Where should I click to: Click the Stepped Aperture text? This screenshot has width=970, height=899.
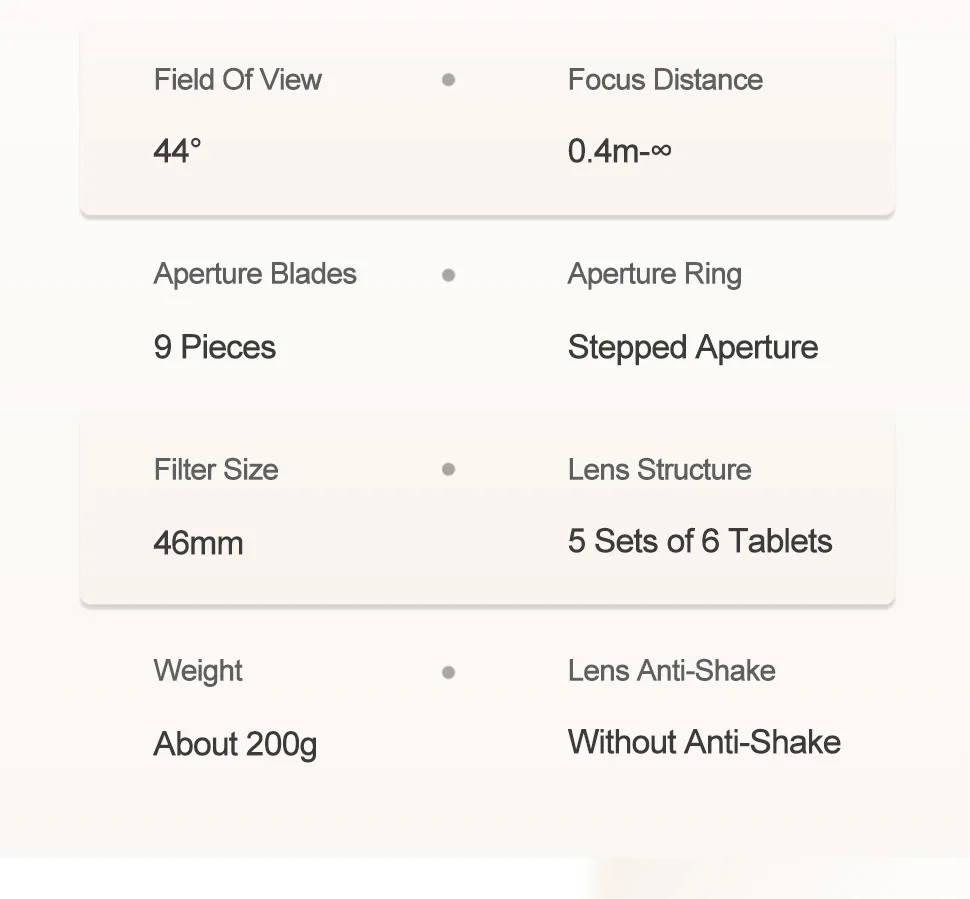tap(693, 348)
